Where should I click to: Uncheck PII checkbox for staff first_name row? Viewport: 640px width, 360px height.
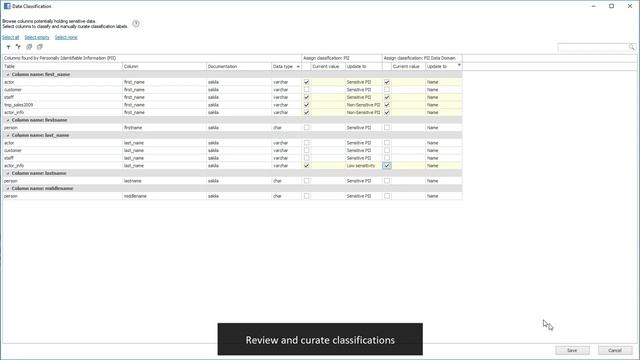click(x=307, y=97)
